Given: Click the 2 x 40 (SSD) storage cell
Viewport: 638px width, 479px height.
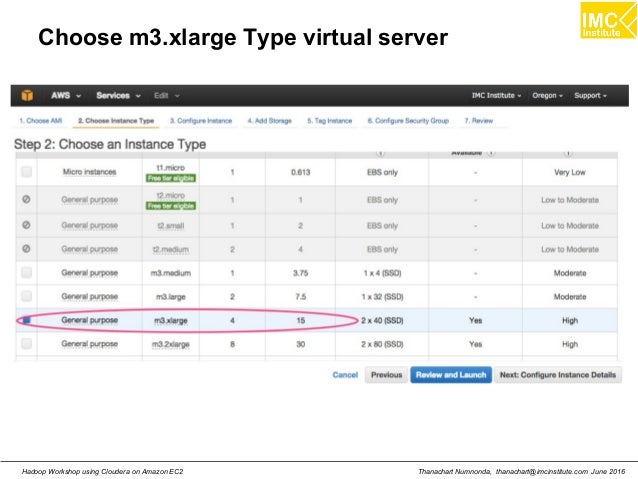Looking at the screenshot, I should pyautogui.click(x=382, y=321).
